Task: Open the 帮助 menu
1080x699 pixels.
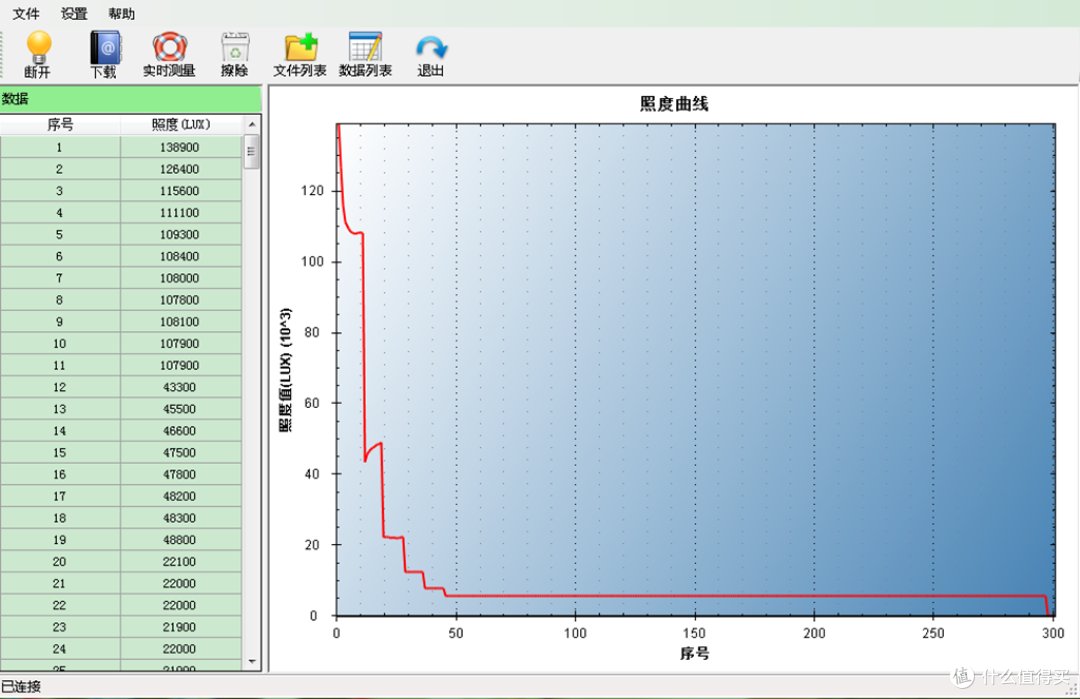Action: 122,14
